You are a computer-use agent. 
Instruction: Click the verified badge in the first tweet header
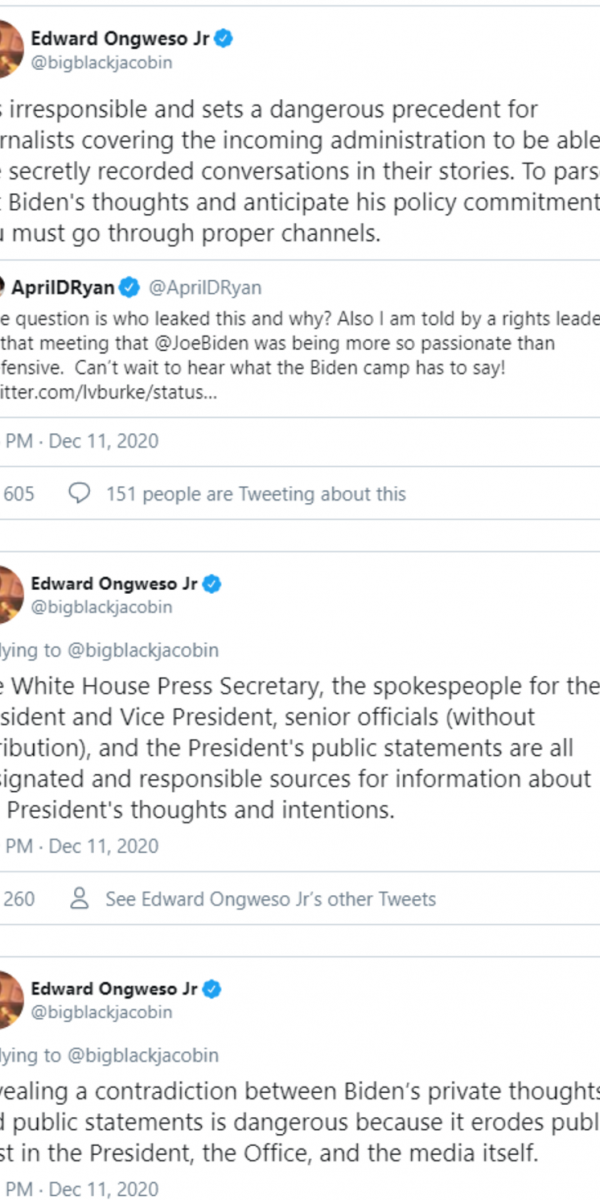pyautogui.click(x=226, y=39)
